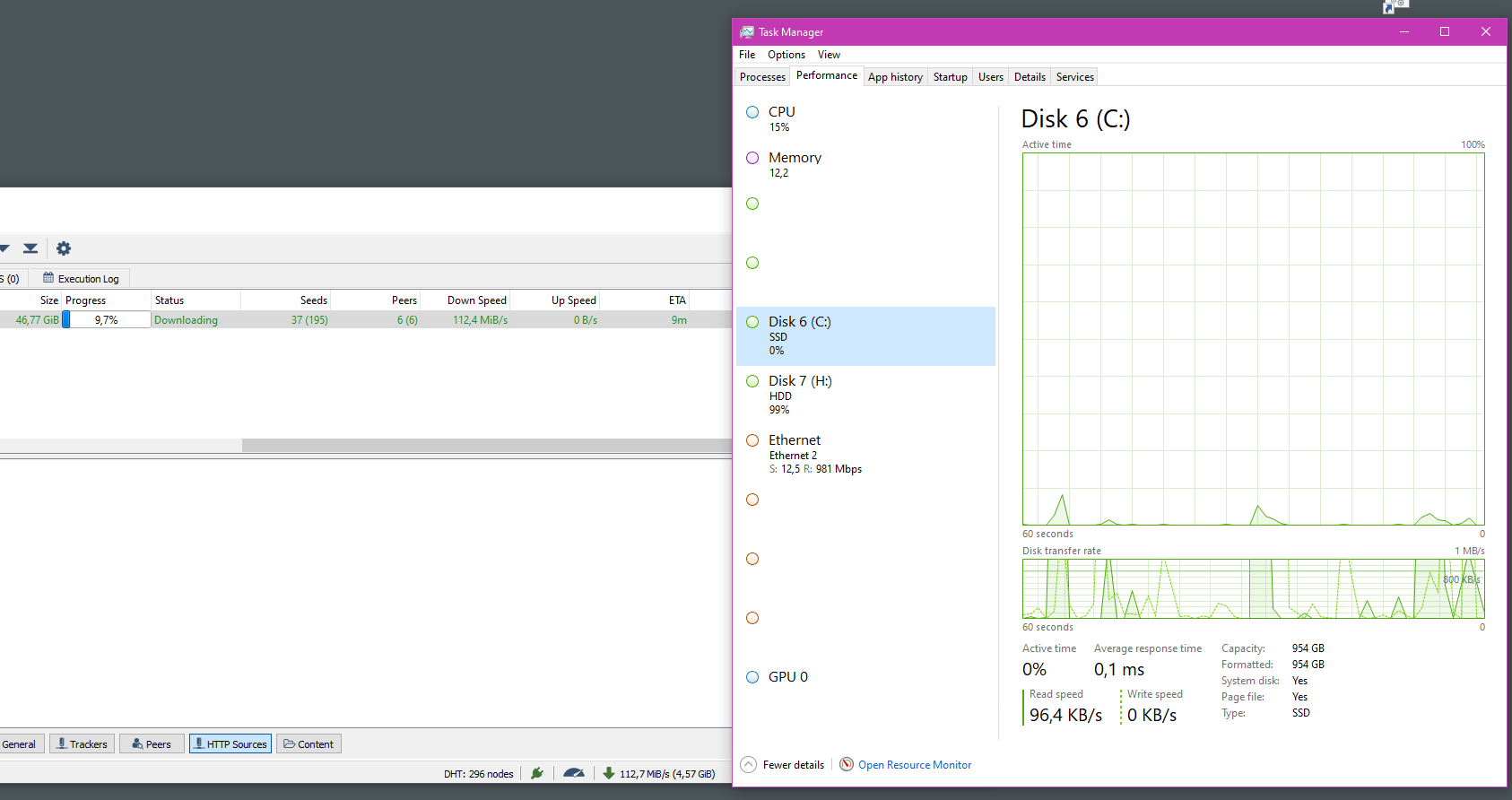Select CPU in the performance sidebar

tap(865, 118)
